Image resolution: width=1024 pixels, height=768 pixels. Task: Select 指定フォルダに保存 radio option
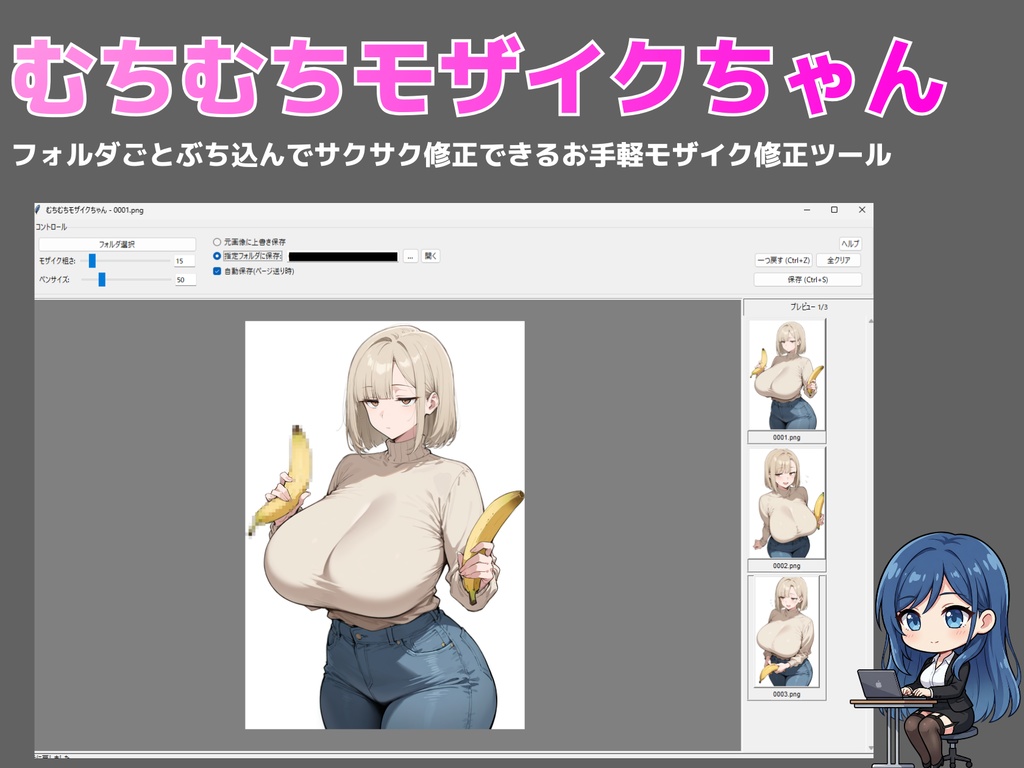tap(217, 256)
